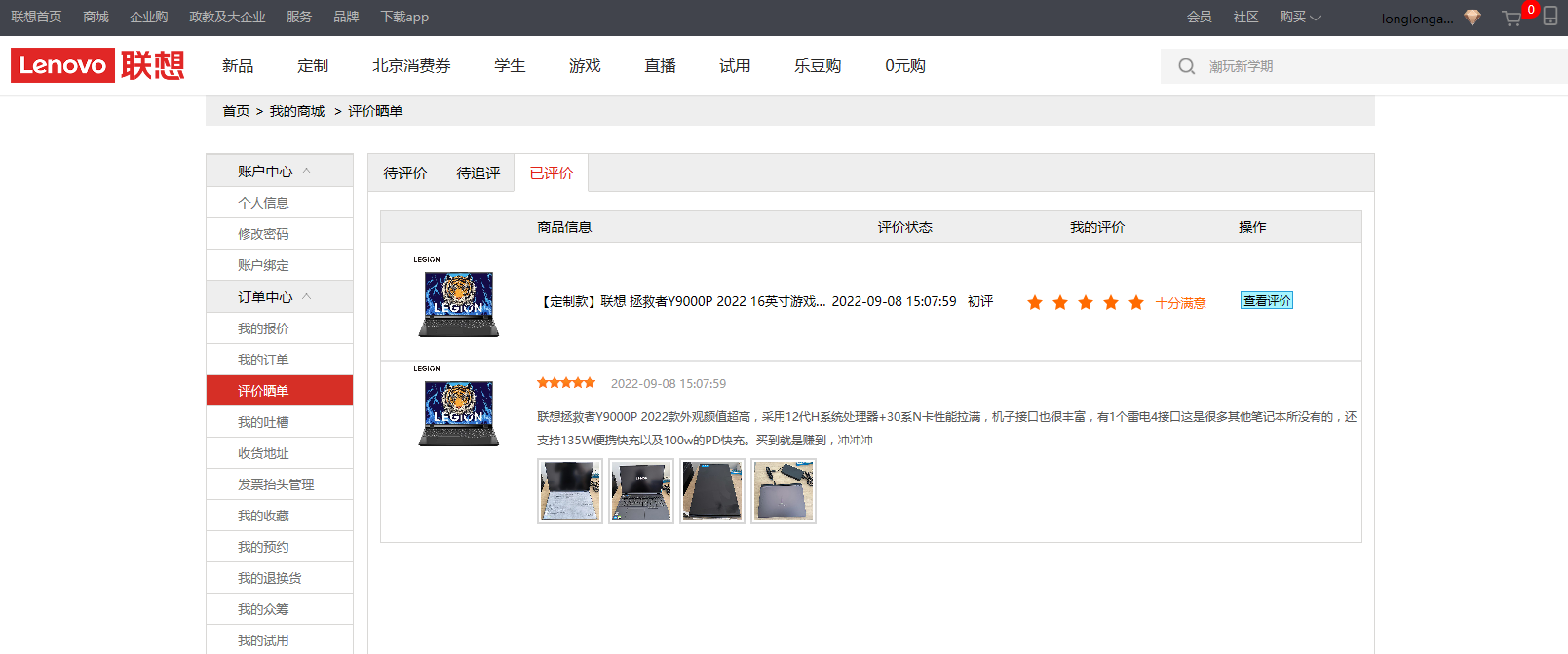Open 新品 in main navigation
The width and height of the screenshot is (1568, 654).
pos(238,65)
